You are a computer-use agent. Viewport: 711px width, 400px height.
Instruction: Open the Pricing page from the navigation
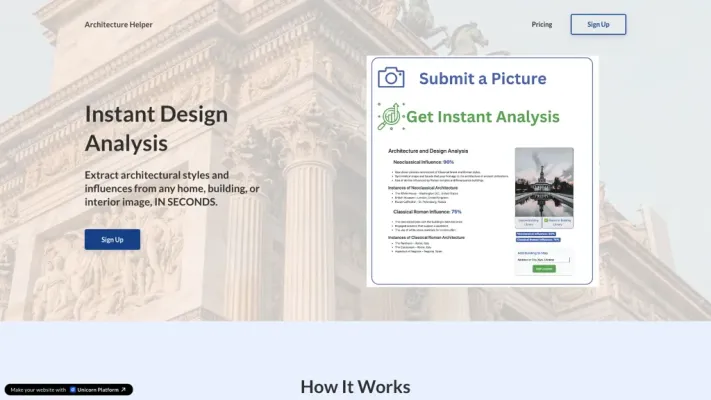coord(541,24)
